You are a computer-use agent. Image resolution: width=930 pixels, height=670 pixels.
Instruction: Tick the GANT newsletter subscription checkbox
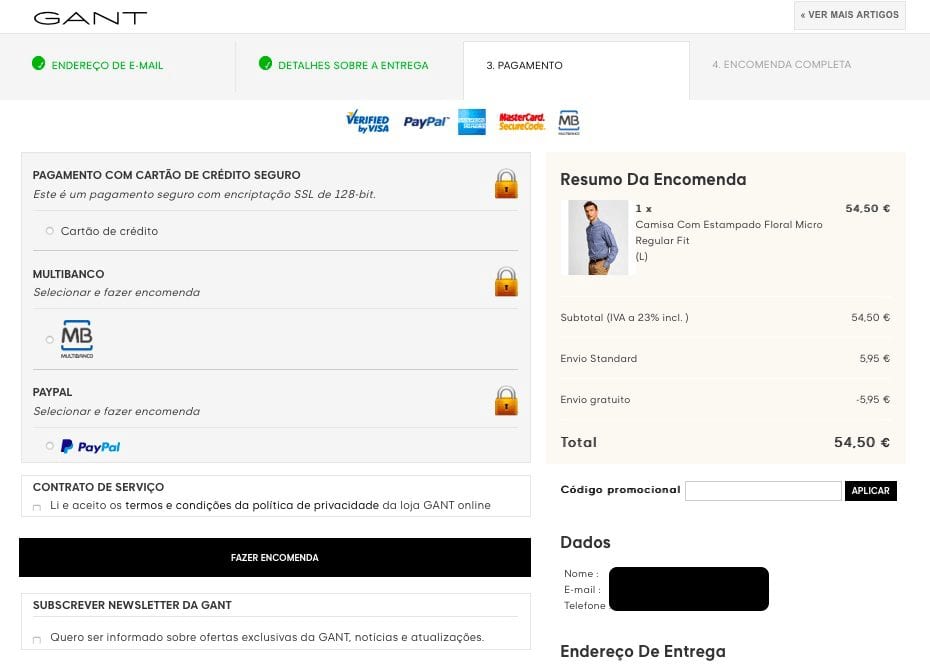tap(37, 640)
